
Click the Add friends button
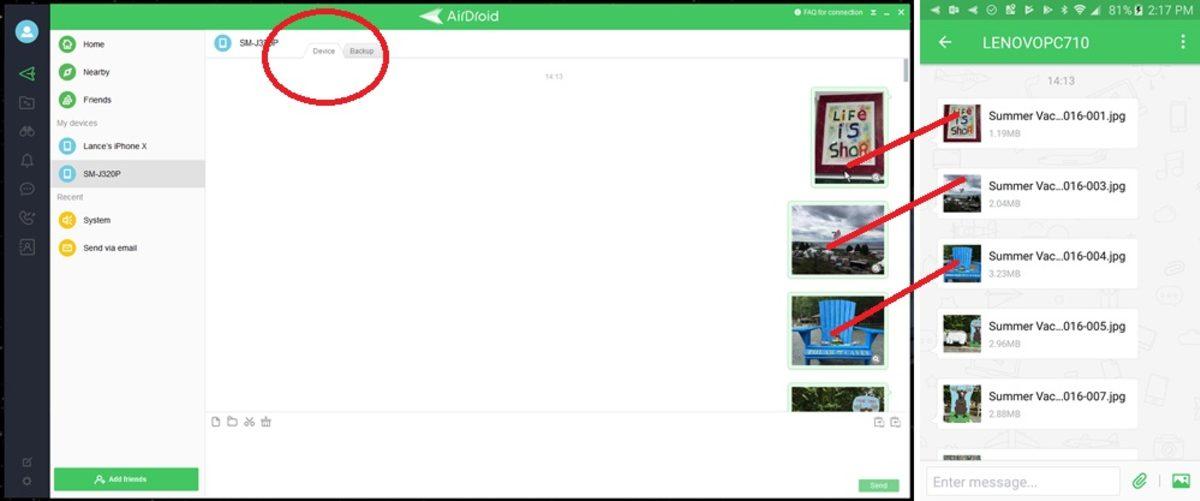click(126, 479)
